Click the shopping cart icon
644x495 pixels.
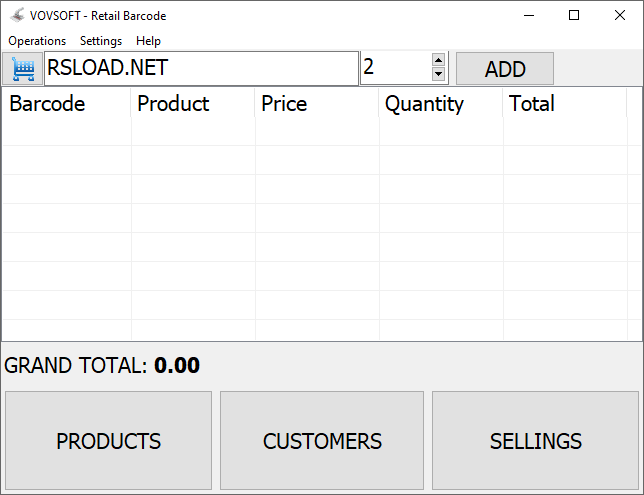[x=21, y=69]
